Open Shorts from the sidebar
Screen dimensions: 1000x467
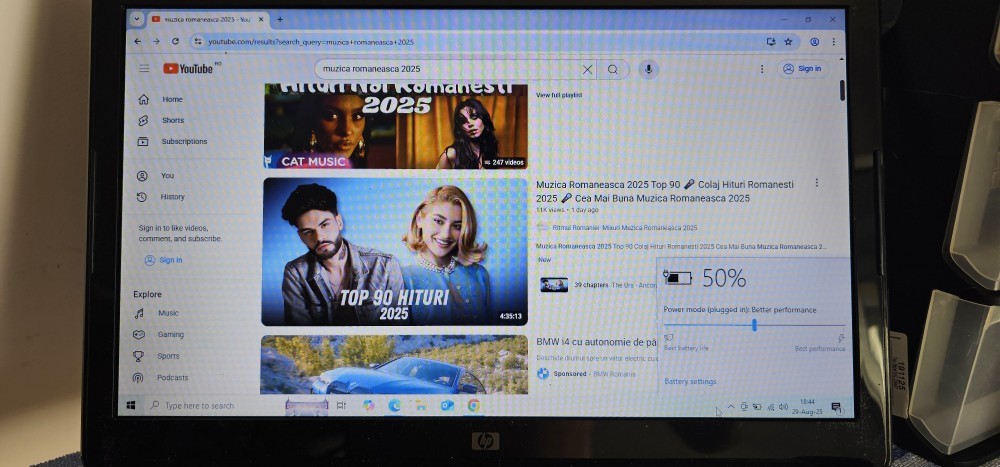172,120
